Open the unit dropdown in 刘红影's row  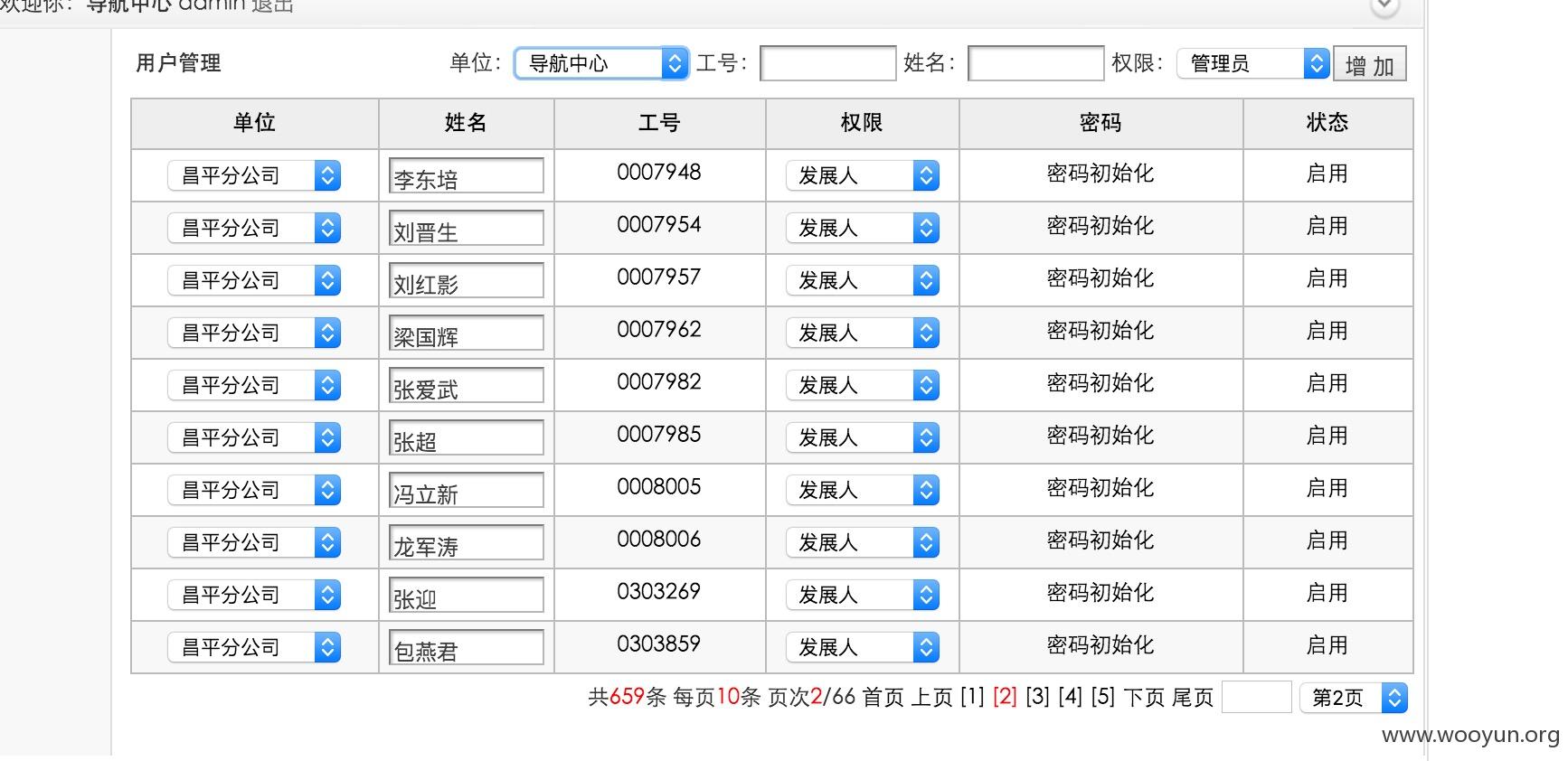pyautogui.click(x=254, y=280)
